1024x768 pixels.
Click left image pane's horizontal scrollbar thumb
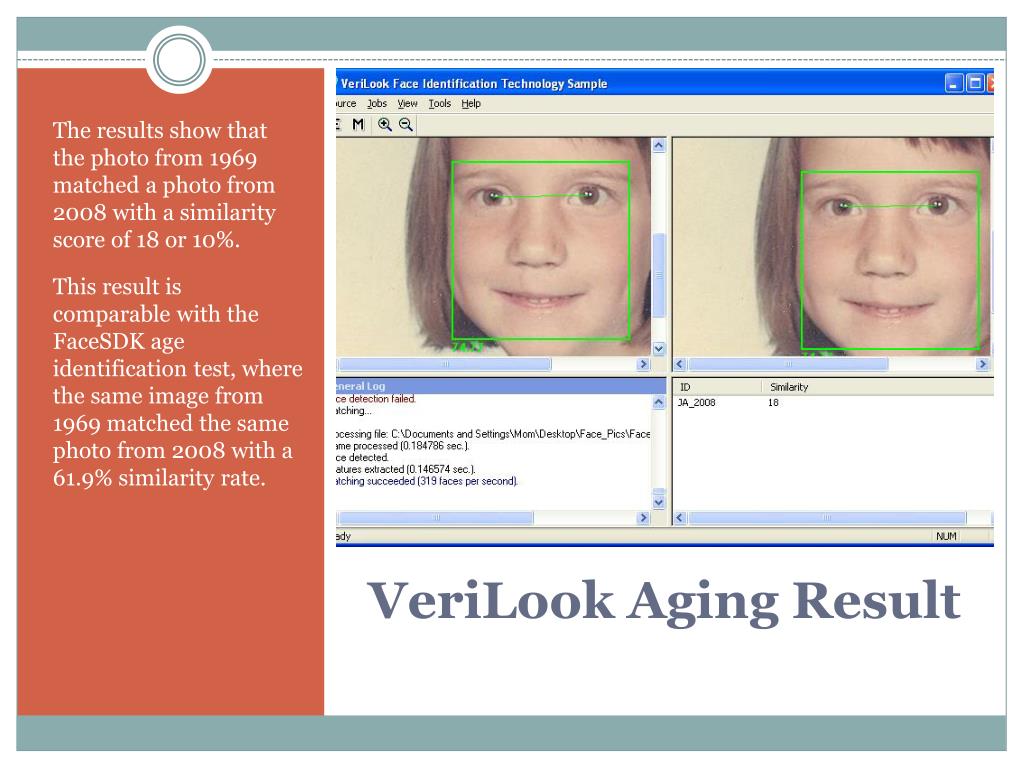click(x=445, y=364)
